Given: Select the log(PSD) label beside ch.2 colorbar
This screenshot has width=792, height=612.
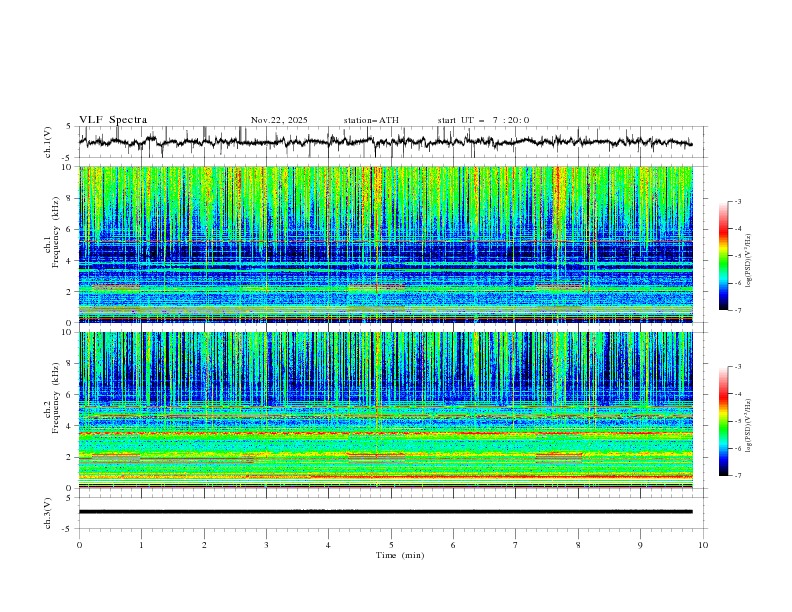Looking at the screenshot, I should click(x=749, y=426).
